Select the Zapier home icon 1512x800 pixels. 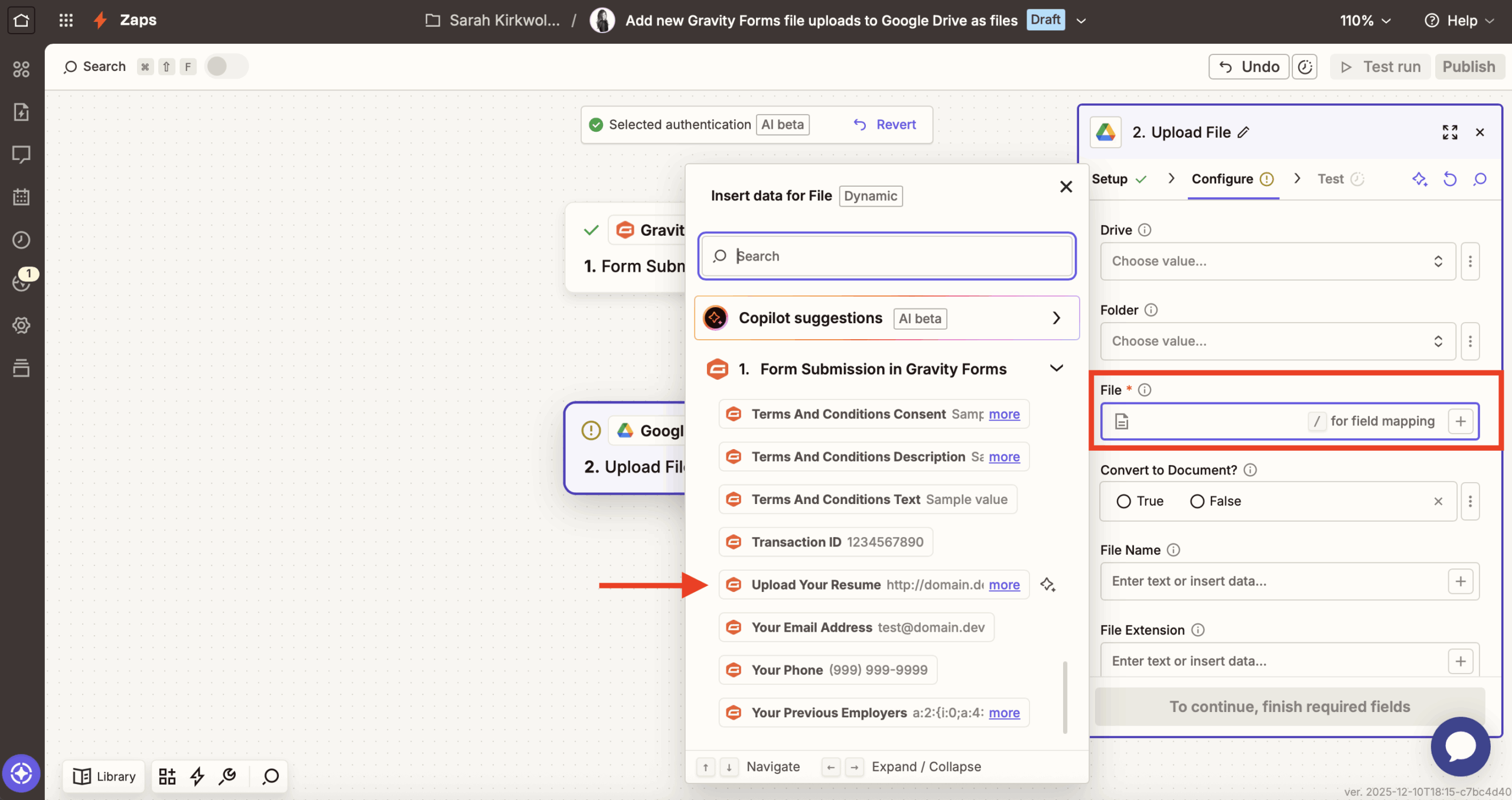[21, 19]
